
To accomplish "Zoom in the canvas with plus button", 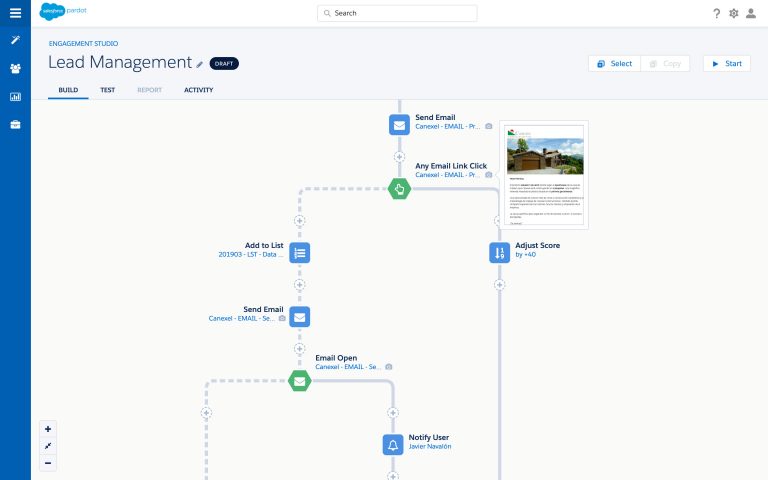I will 48,429.
